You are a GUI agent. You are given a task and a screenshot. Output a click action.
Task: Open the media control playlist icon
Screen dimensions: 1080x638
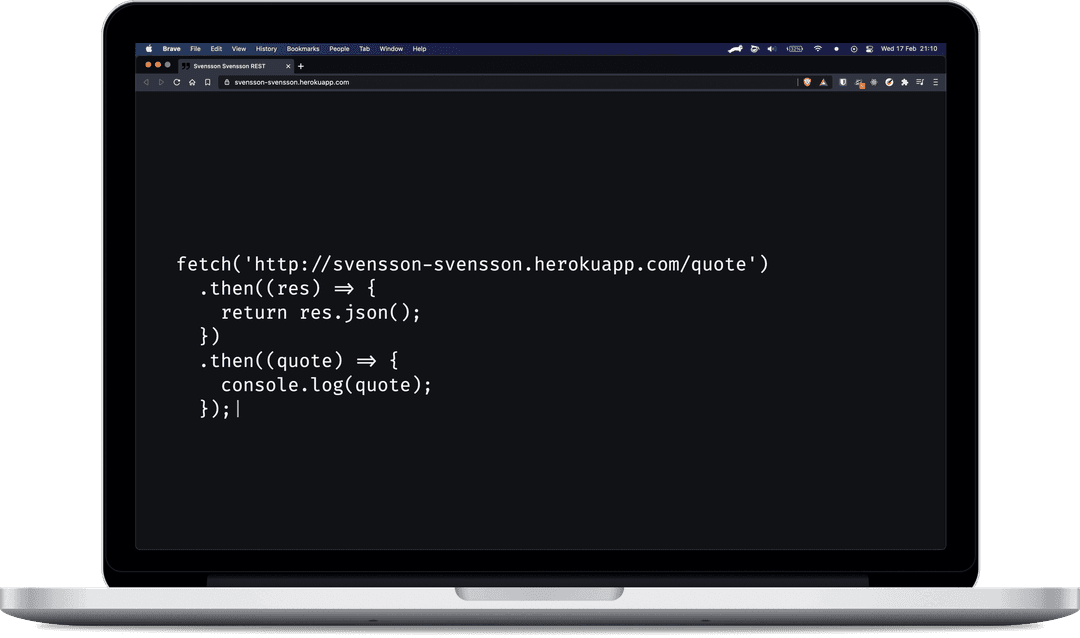[x=920, y=82]
